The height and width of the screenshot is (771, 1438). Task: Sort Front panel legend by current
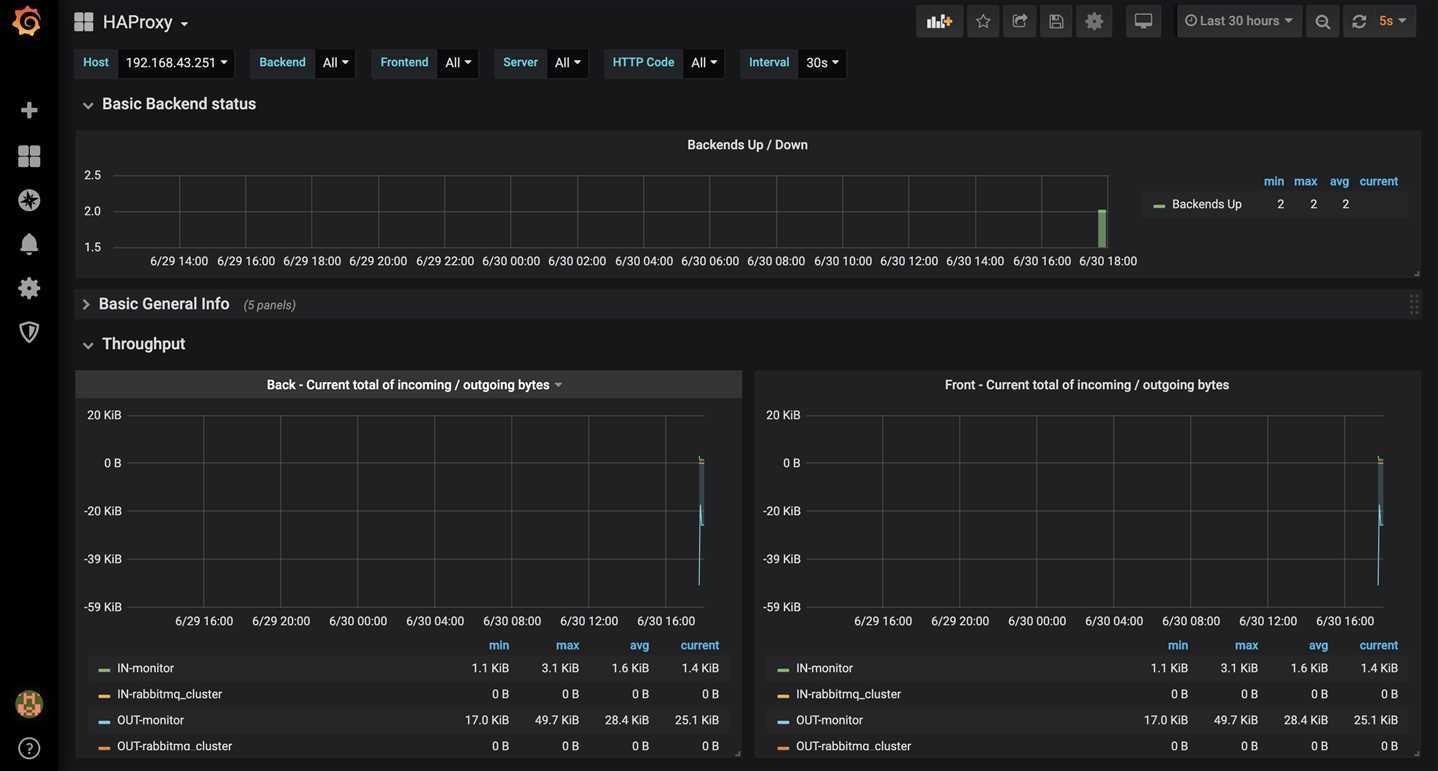1379,646
